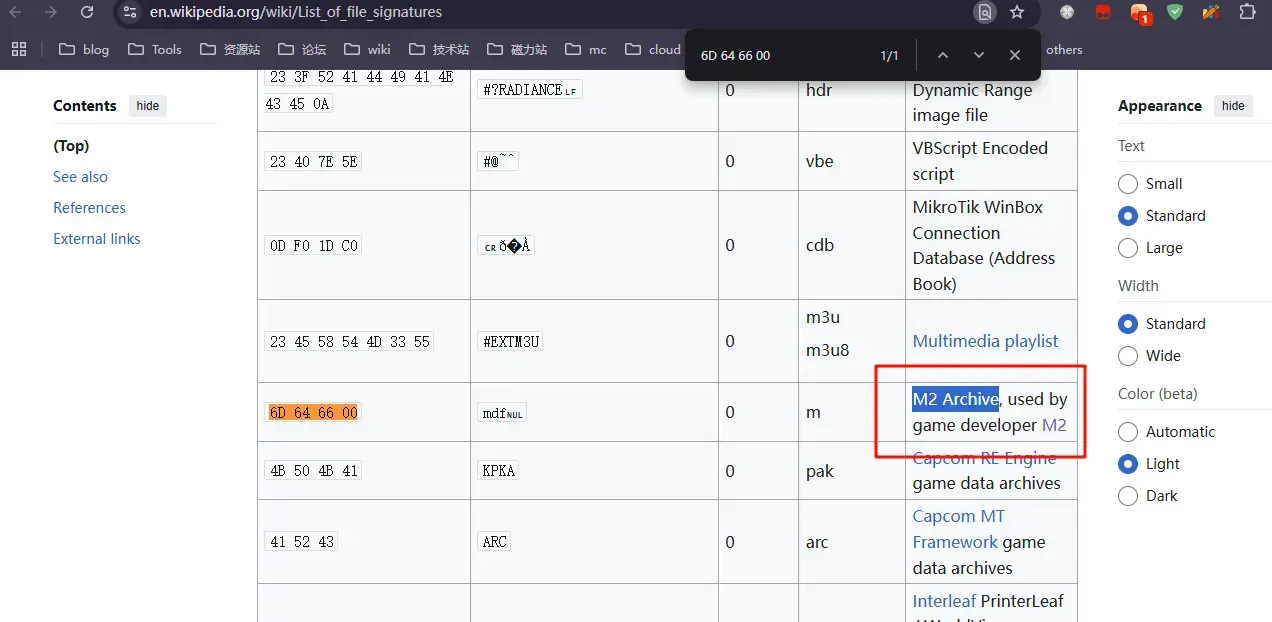Select the Small text size option
1272x622 pixels.
(1128, 184)
